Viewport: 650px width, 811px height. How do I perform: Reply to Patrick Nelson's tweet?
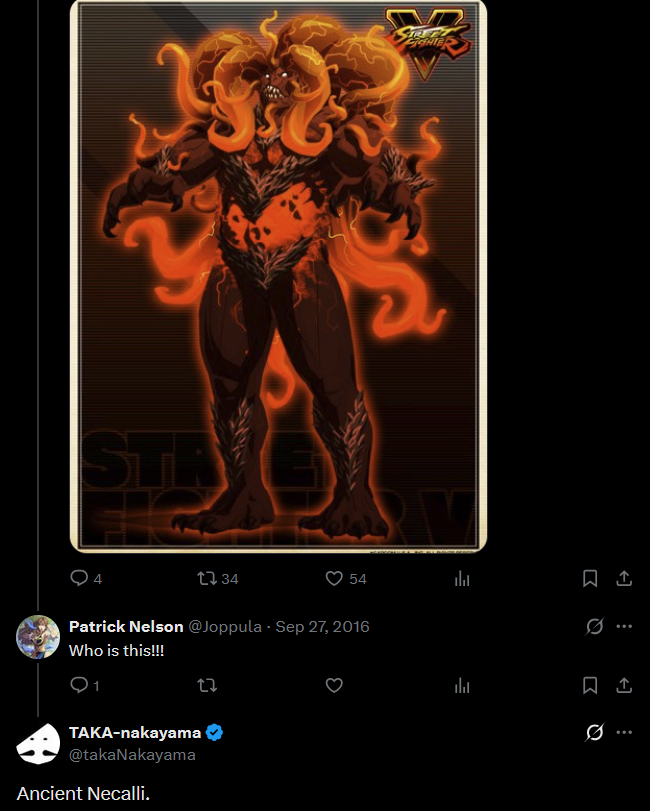pos(84,685)
